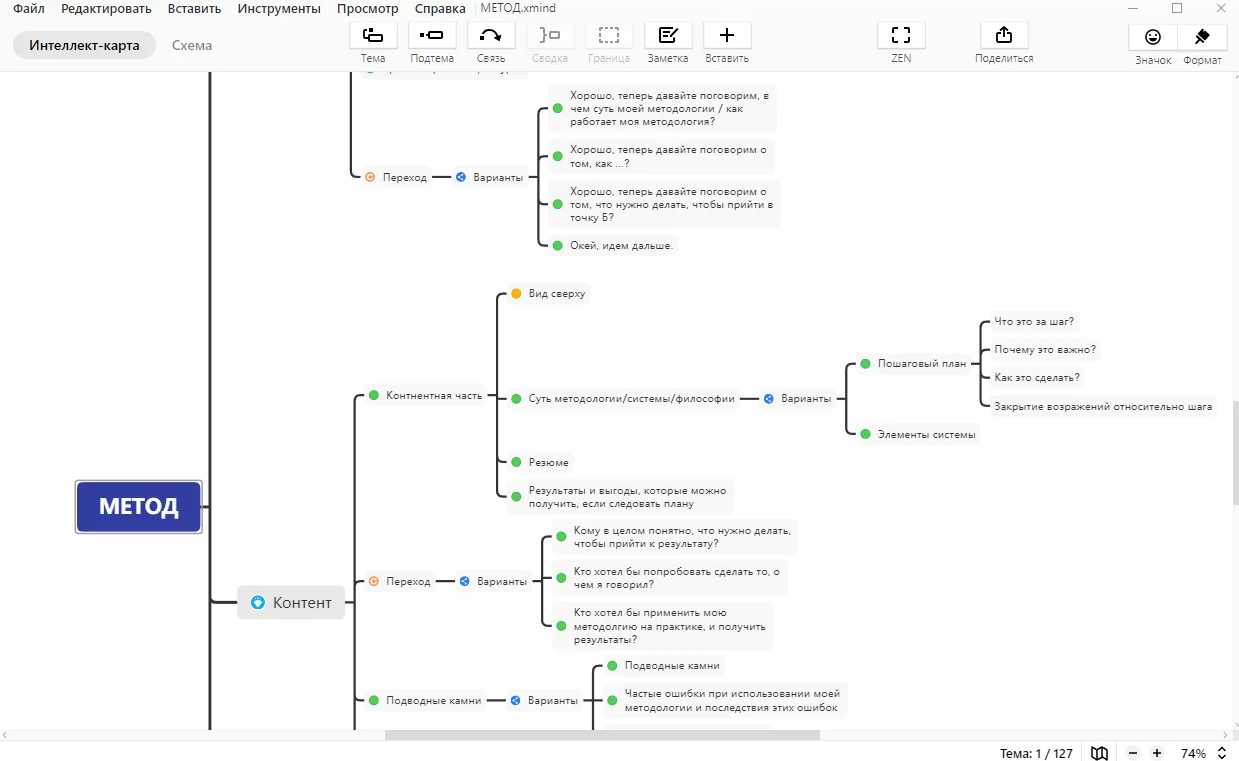Select the central МЕТОД topic
This screenshot has height=761, width=1239.
point(139,507)
